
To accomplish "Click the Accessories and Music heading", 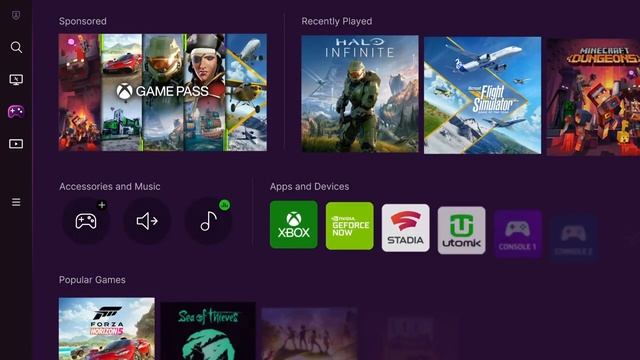I will [x=109, y=187].
